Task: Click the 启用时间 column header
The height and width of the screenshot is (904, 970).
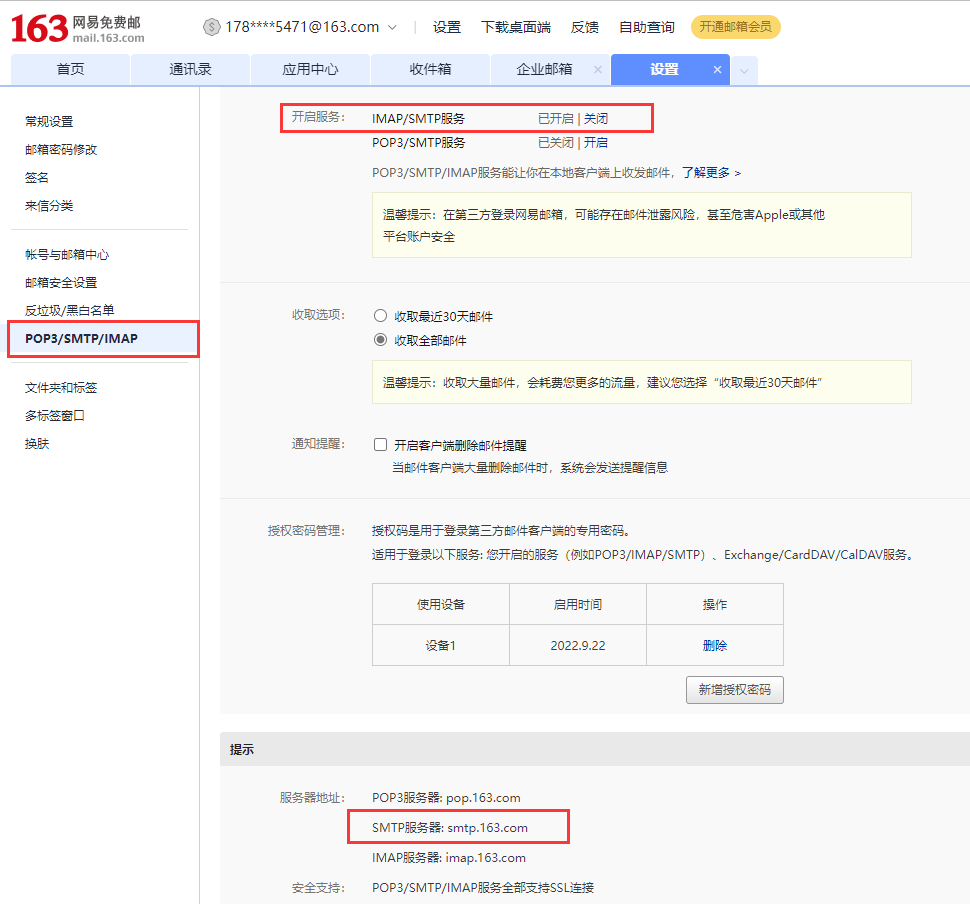Action: point(578,604)
